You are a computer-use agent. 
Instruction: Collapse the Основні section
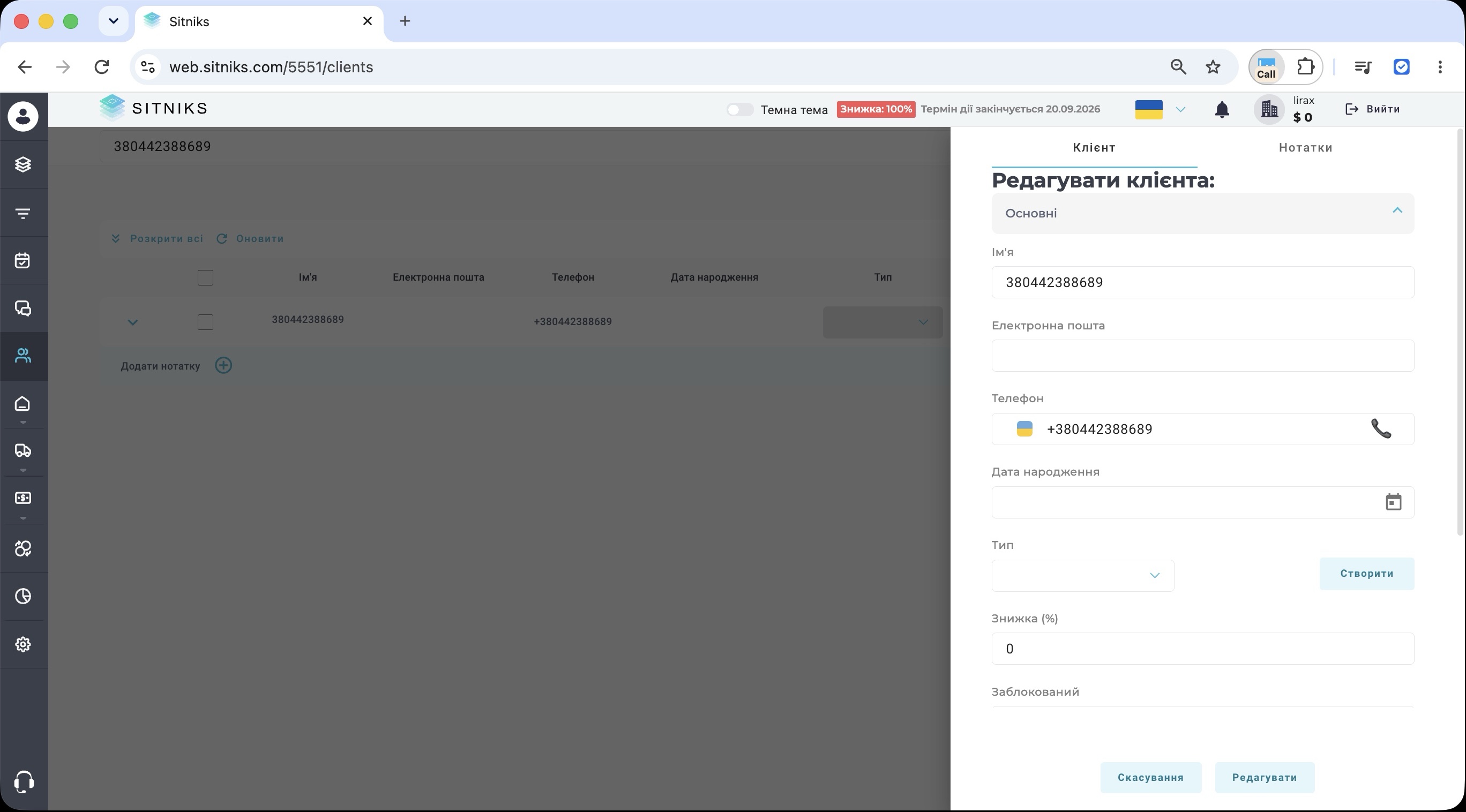tap(1397, 210)
